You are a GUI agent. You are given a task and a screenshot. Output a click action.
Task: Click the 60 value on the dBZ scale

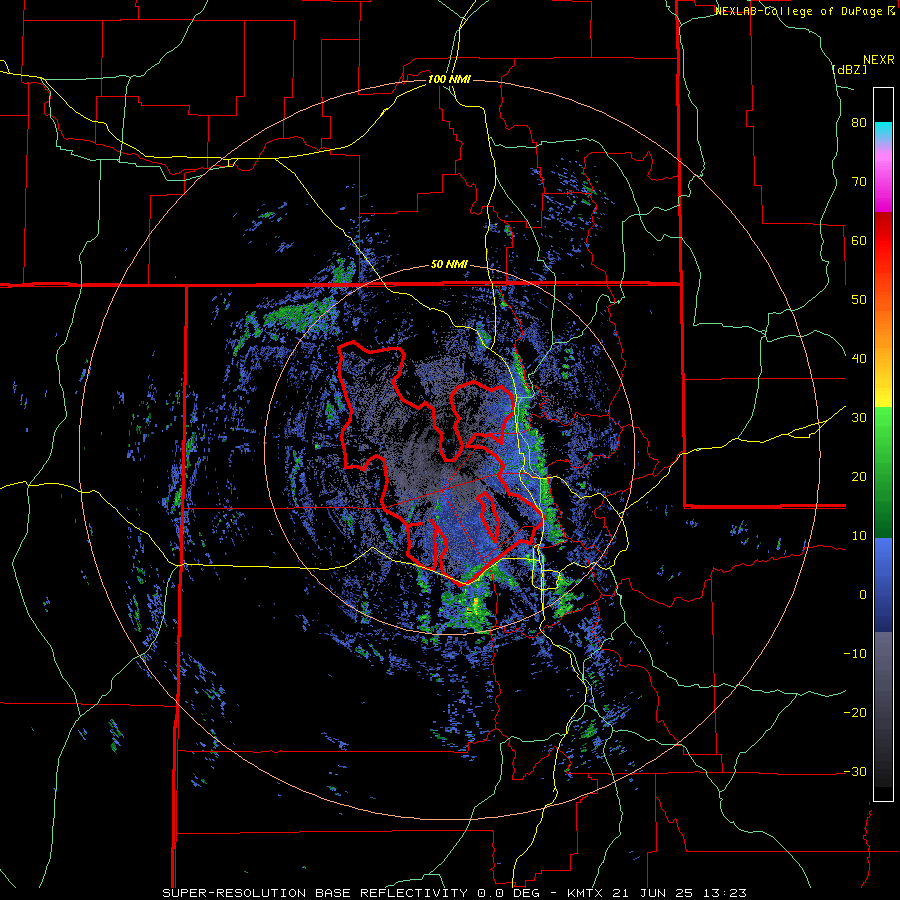(x=859, y=240)
